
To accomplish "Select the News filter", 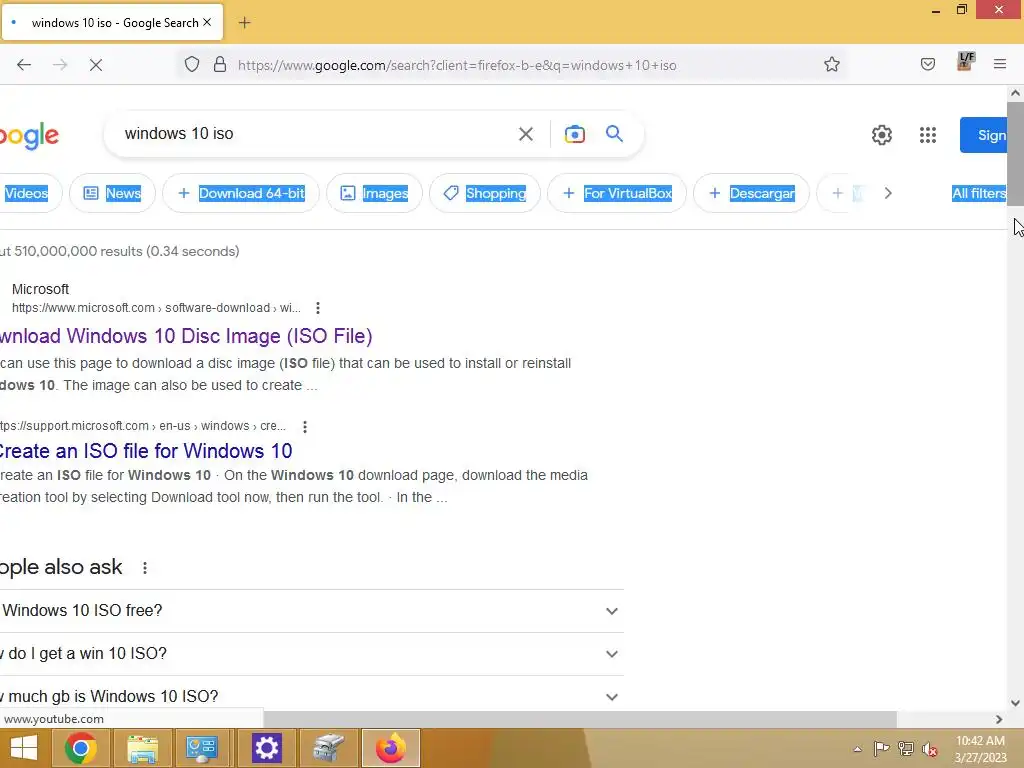I will tap(112, 193).
